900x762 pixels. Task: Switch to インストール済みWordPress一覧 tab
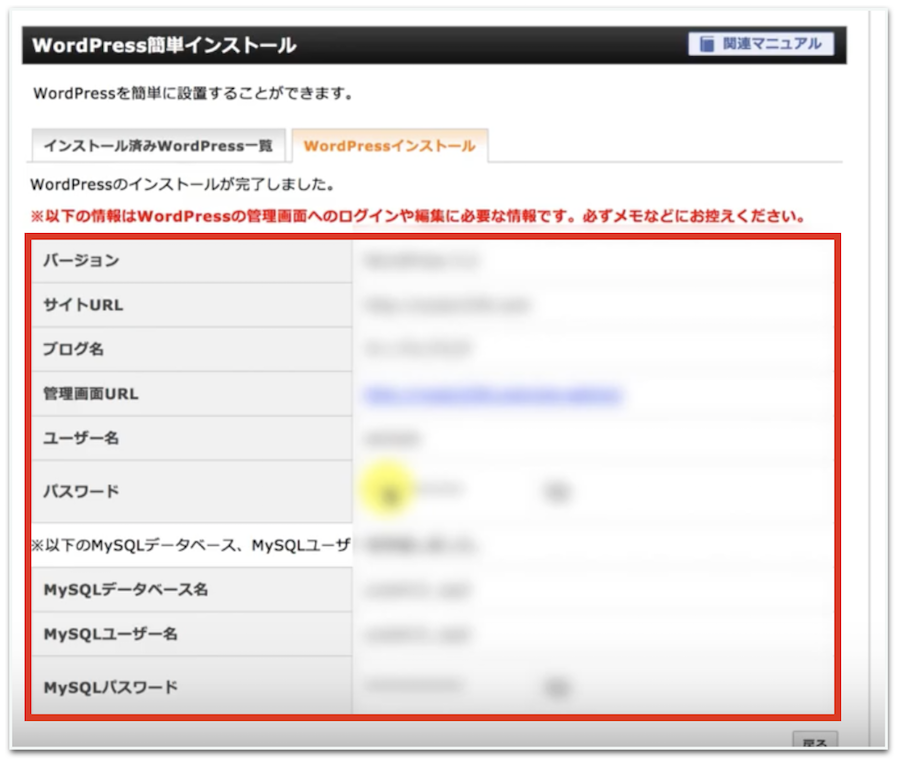[158, 146]
